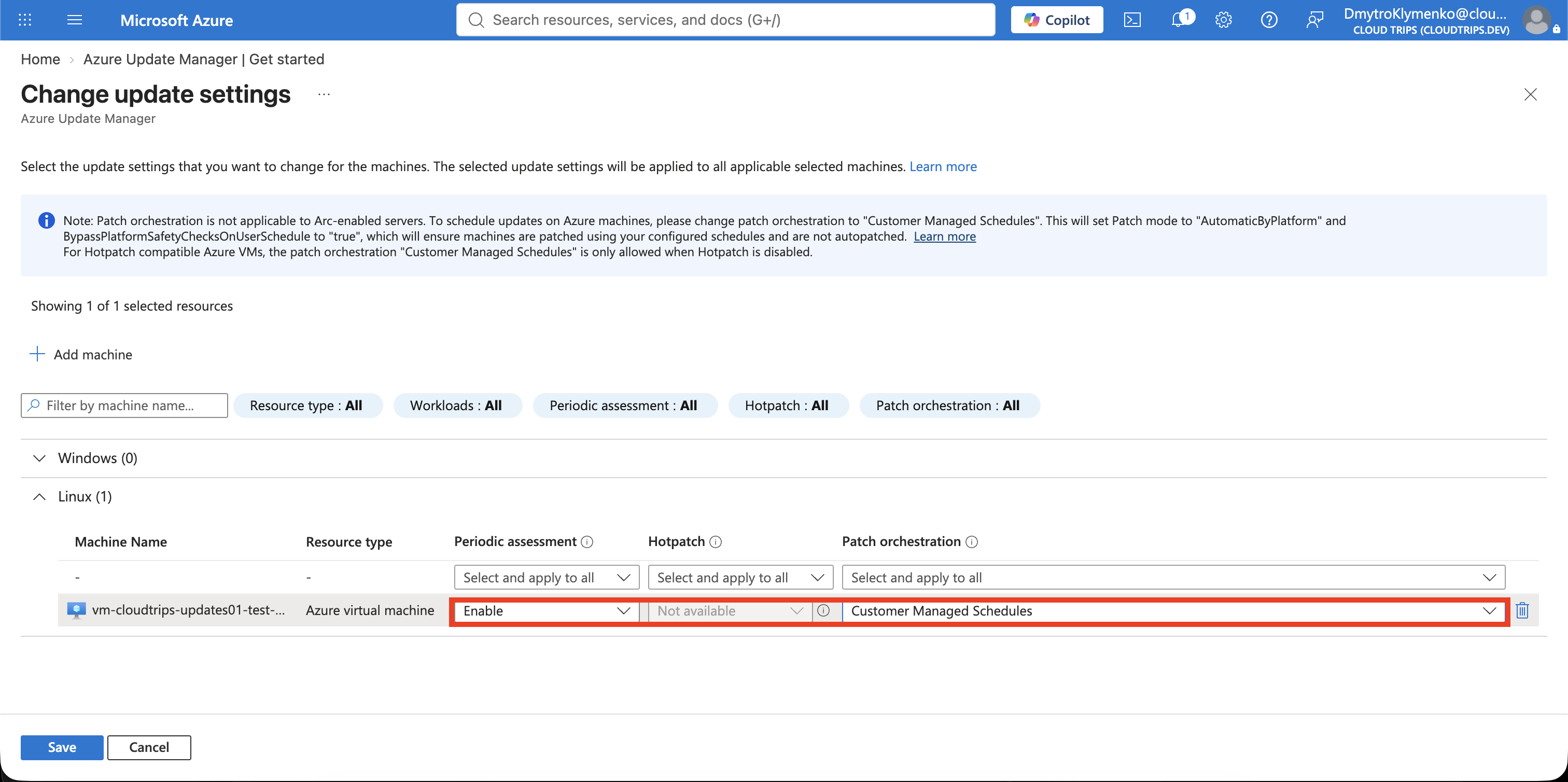Screen dimensions: 1568x782
Task: Open the Resource type : All filter
Action: [307, 406]
